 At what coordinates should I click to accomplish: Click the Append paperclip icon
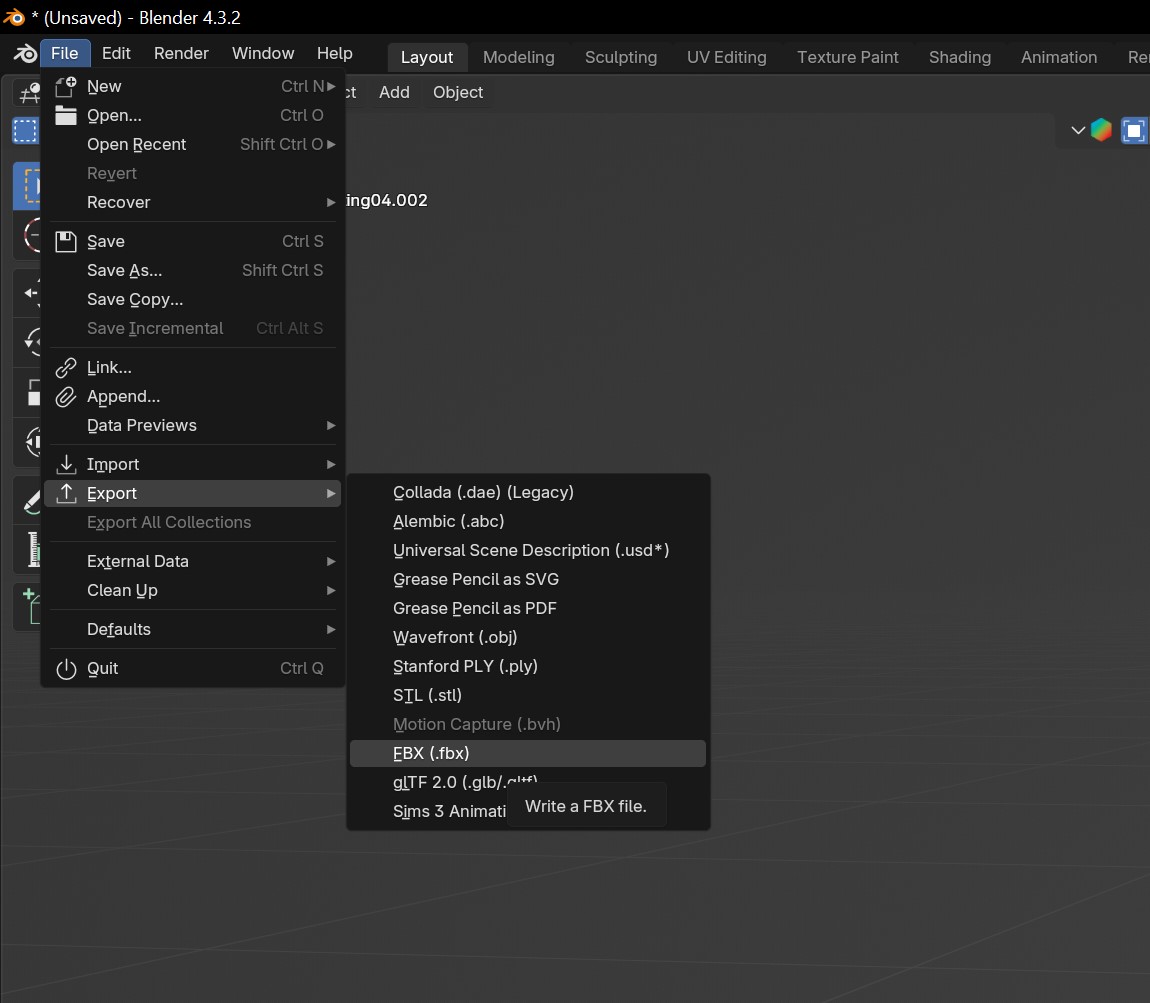pos(66,397)
